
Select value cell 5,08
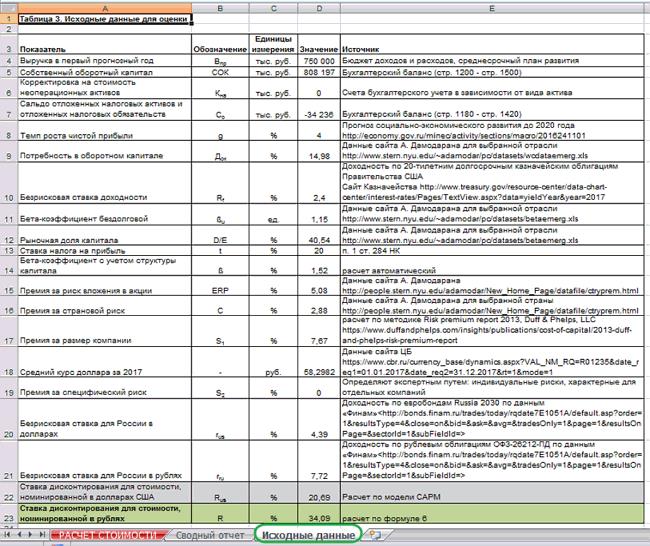click(319, 286)
